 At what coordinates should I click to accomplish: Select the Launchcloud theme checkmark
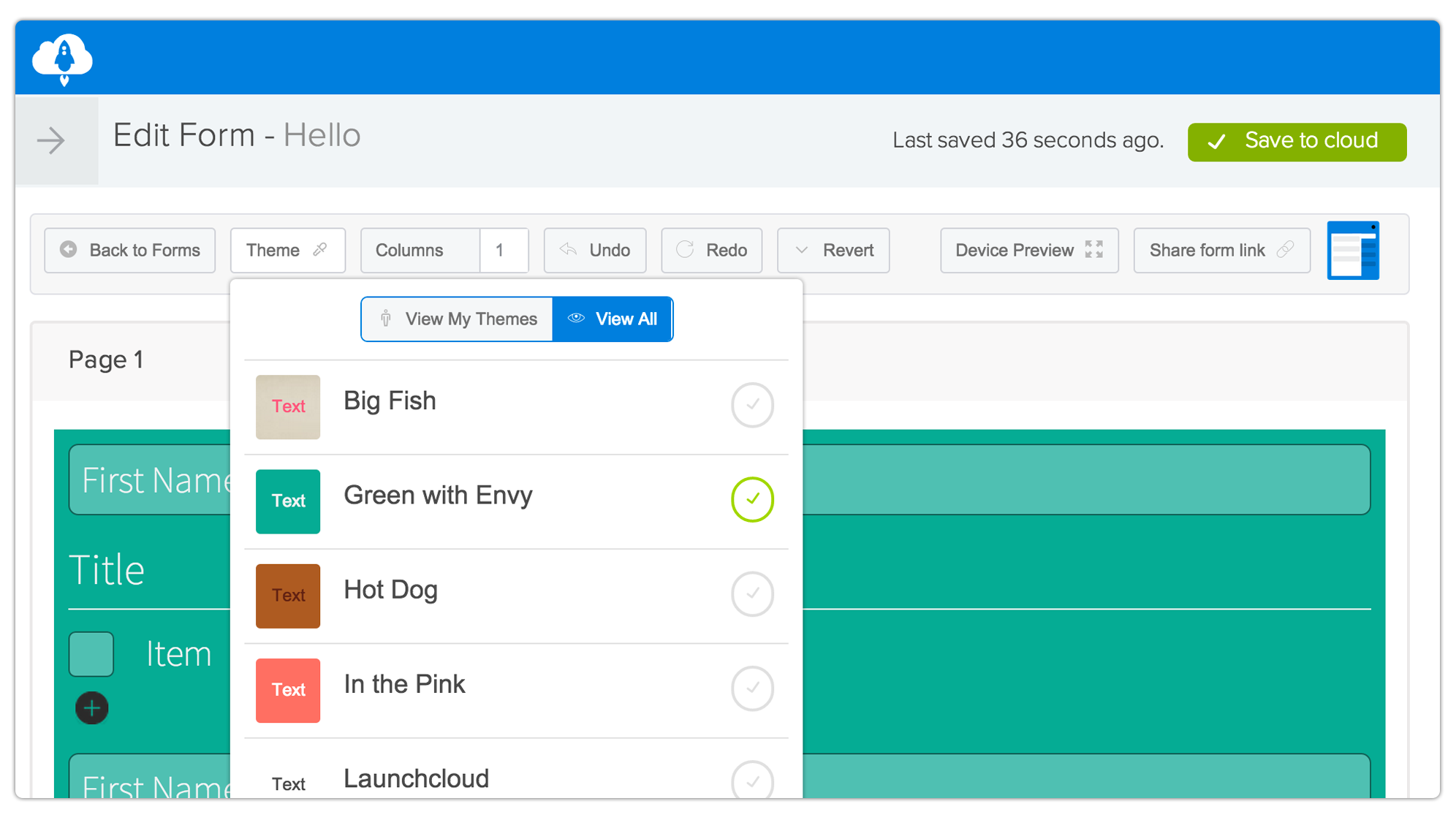(752, 780)
